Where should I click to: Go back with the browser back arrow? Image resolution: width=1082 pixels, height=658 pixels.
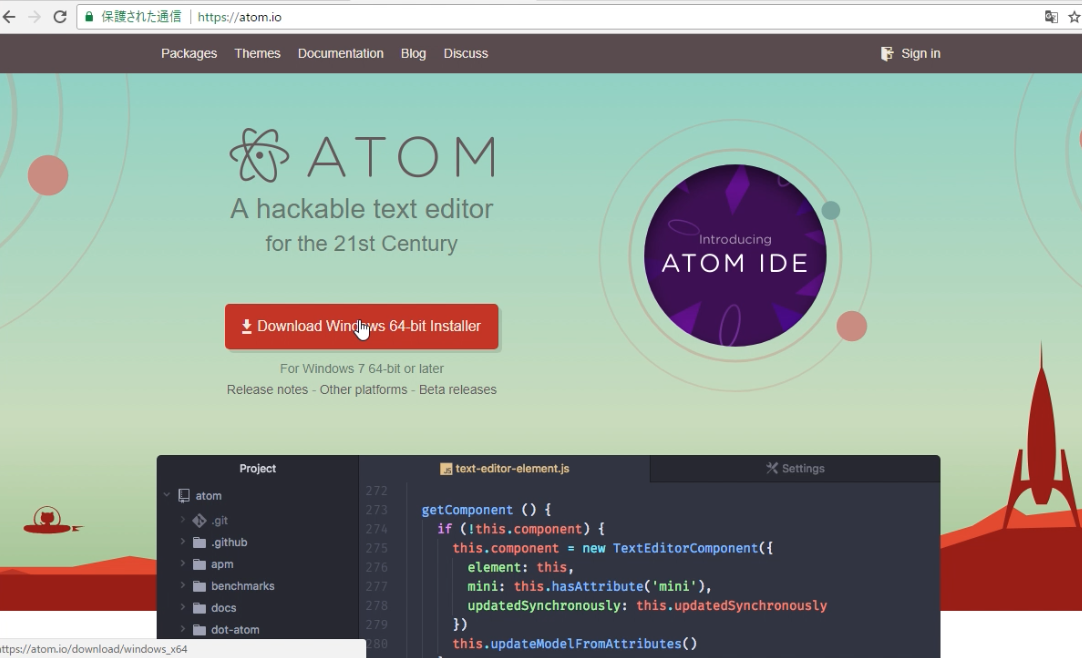[9, 17]
